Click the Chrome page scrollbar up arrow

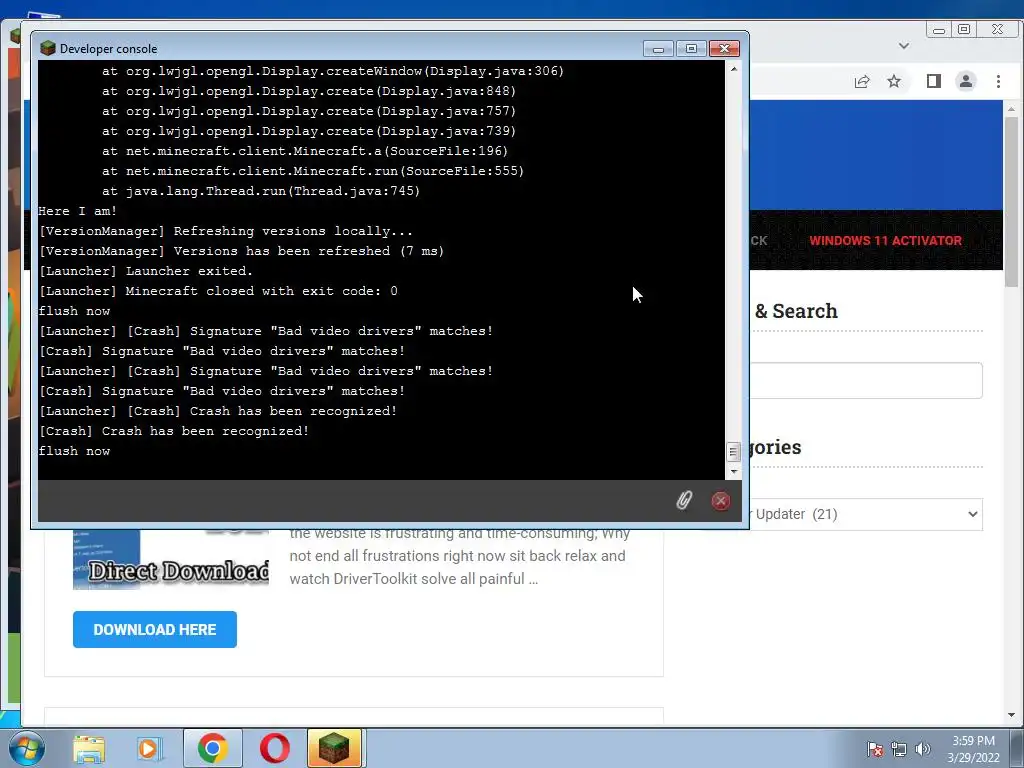pos(1012,109)
